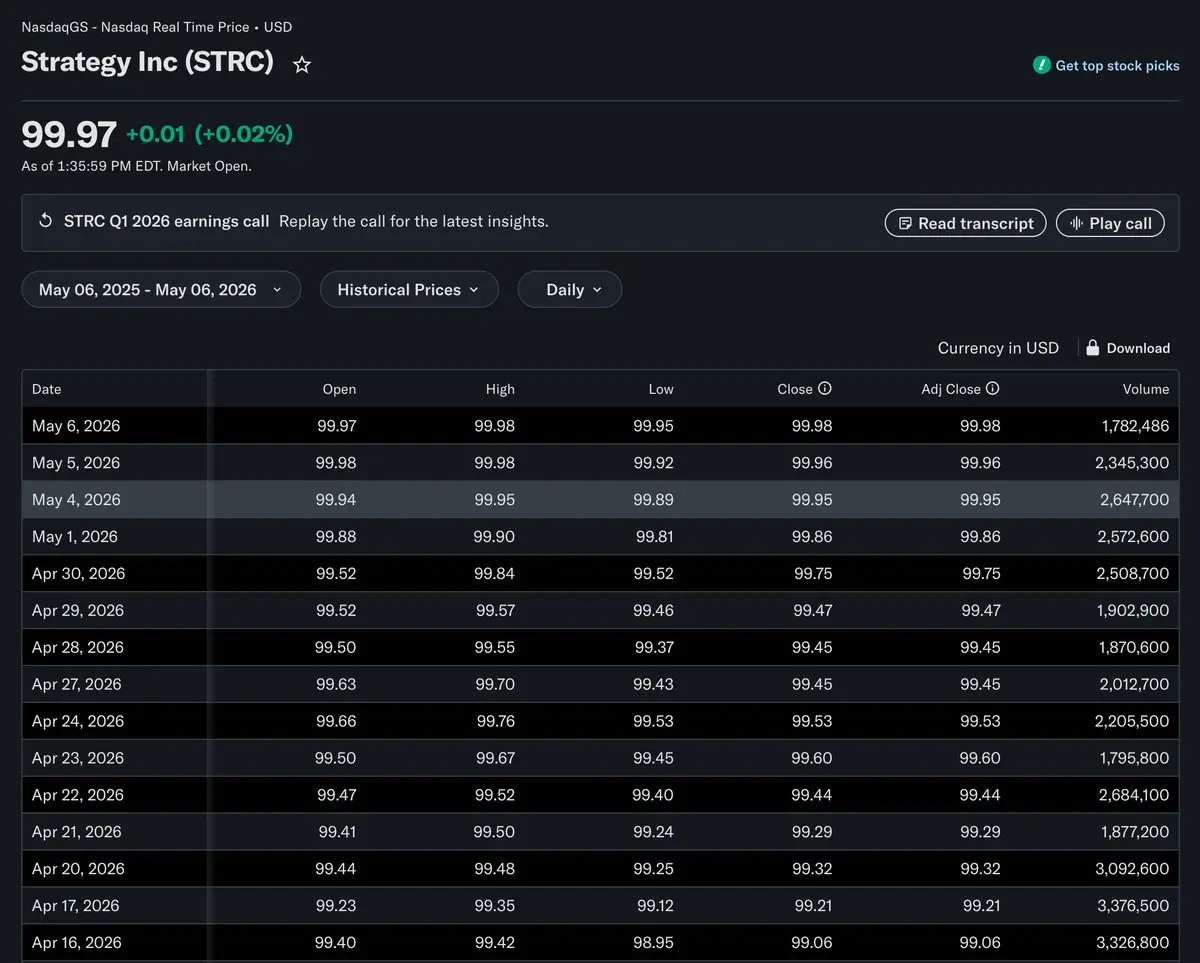1200x963 pixels.
Task: Click the Low column header
Action: [x=661, y=389]
